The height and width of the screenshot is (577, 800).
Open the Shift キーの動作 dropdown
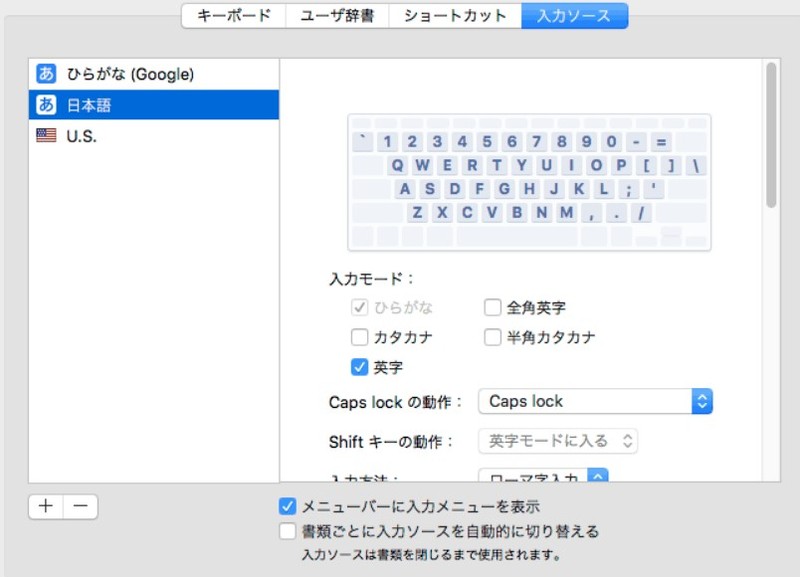pos(558,441)
